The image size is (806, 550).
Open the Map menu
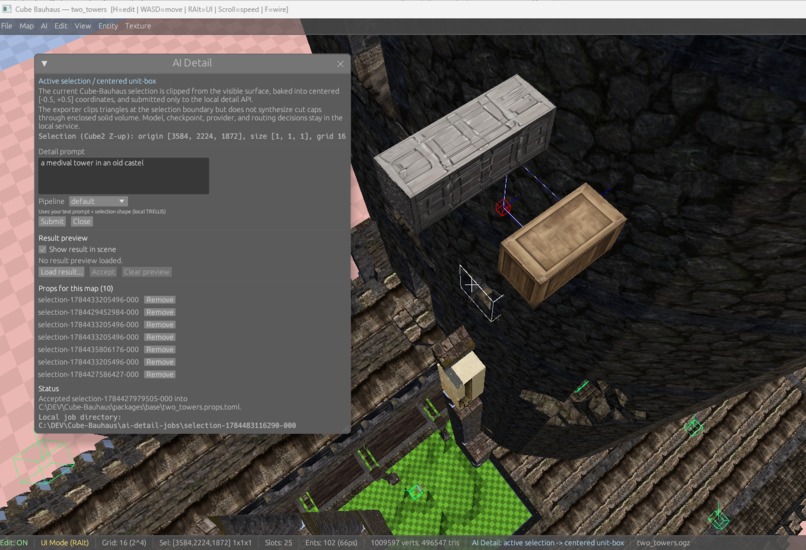(x=26, y=26)
